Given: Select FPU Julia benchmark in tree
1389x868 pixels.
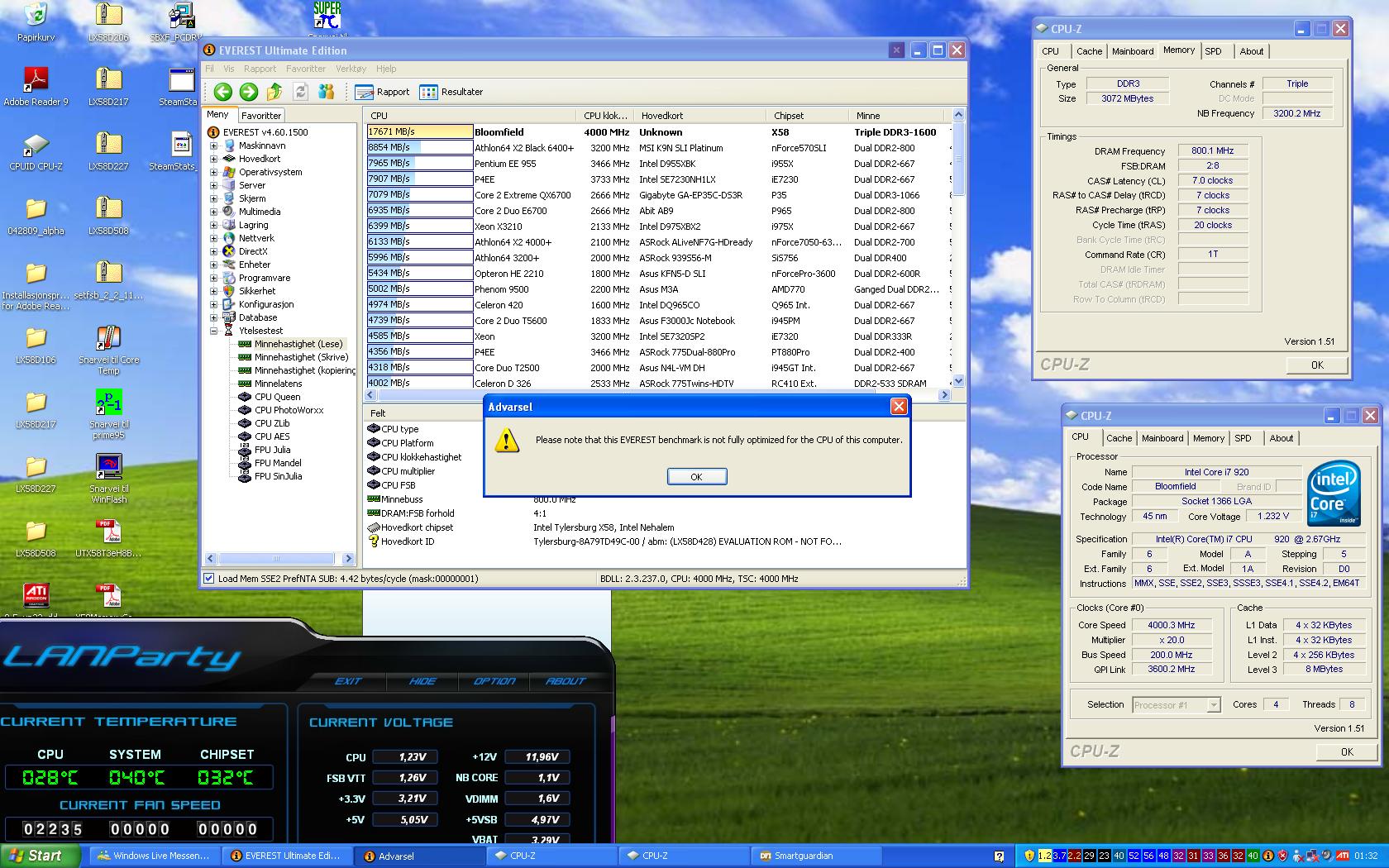Looking at the screenshot, I should coord(272,450).
